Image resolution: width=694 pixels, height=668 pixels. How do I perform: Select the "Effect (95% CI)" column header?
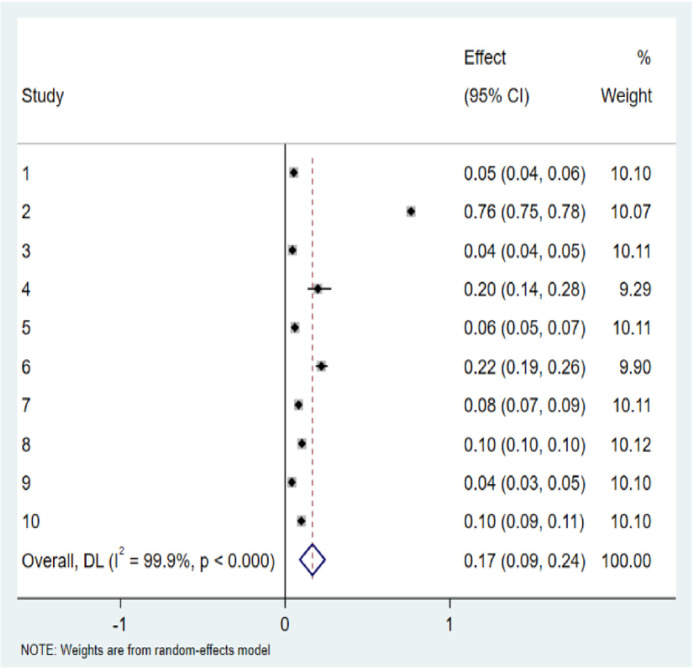pos(498,78)
